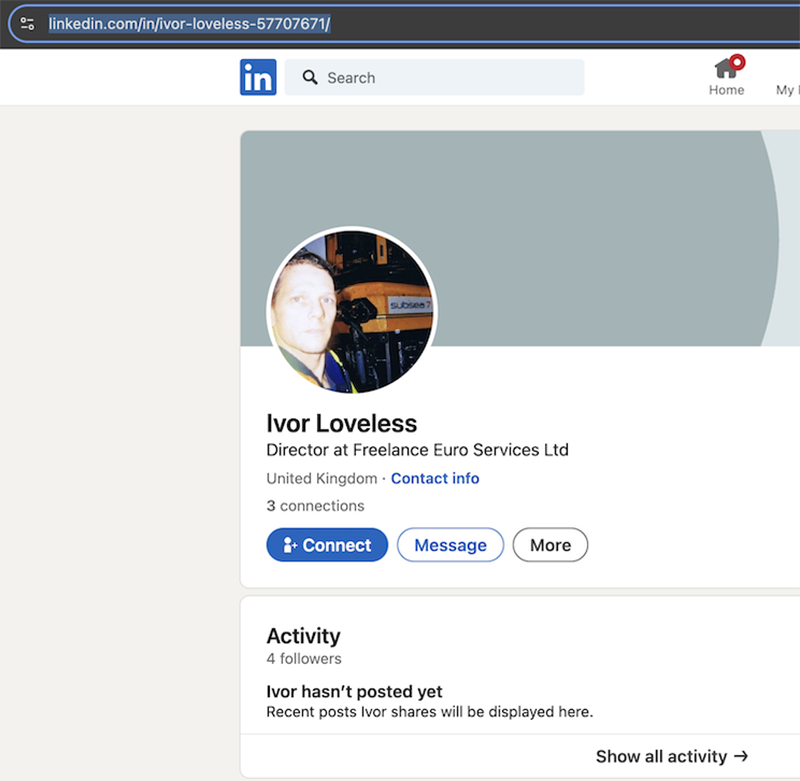The height and width of the screenshot is (781, 800).
Task: Go to the My Network tab
Action: tap(786, 89)
